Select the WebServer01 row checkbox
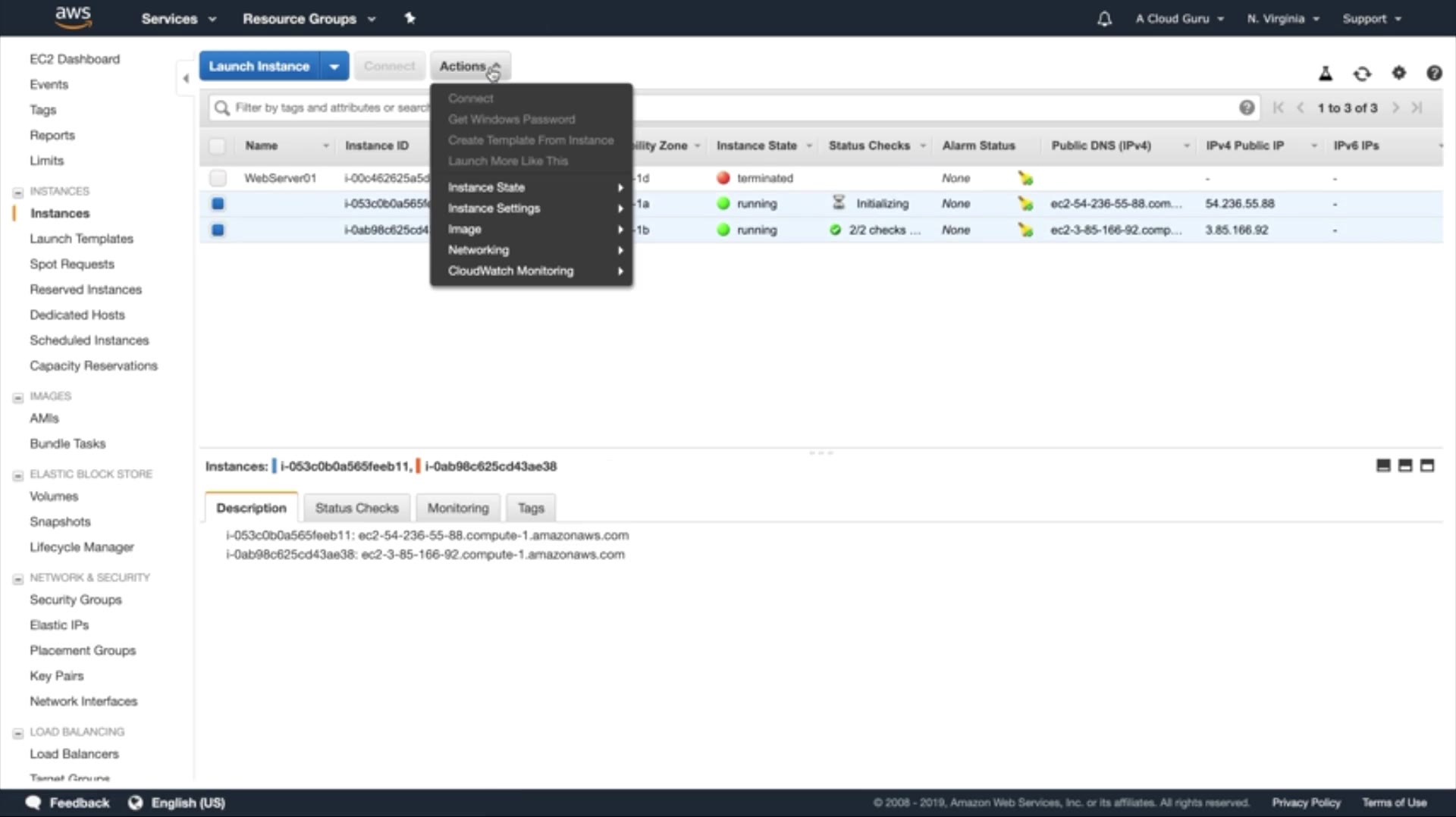Screen dimensions: 1456x817 (218, 178)
